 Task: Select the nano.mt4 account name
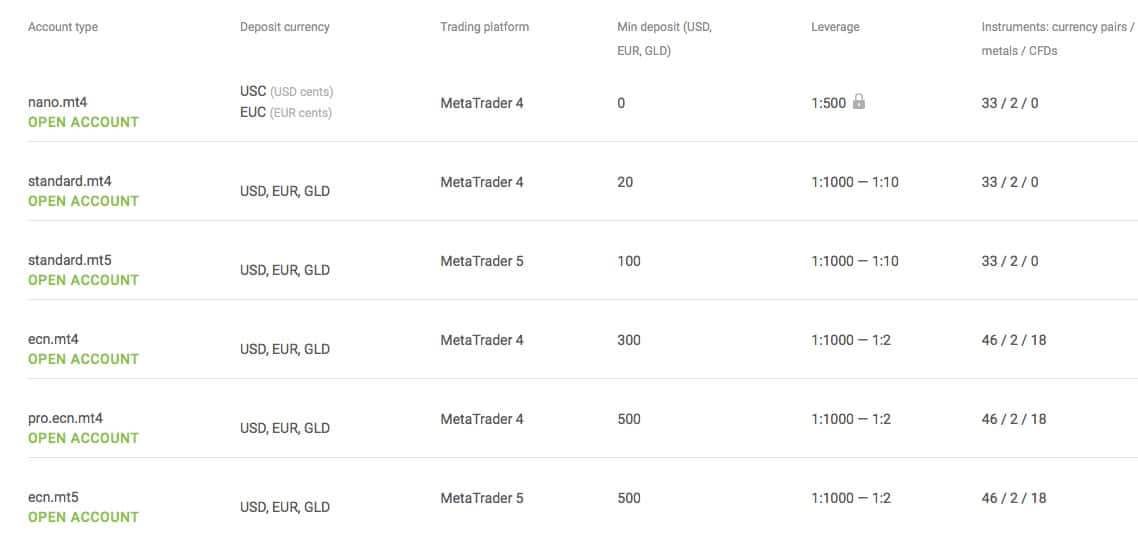[x=57, y=102]
